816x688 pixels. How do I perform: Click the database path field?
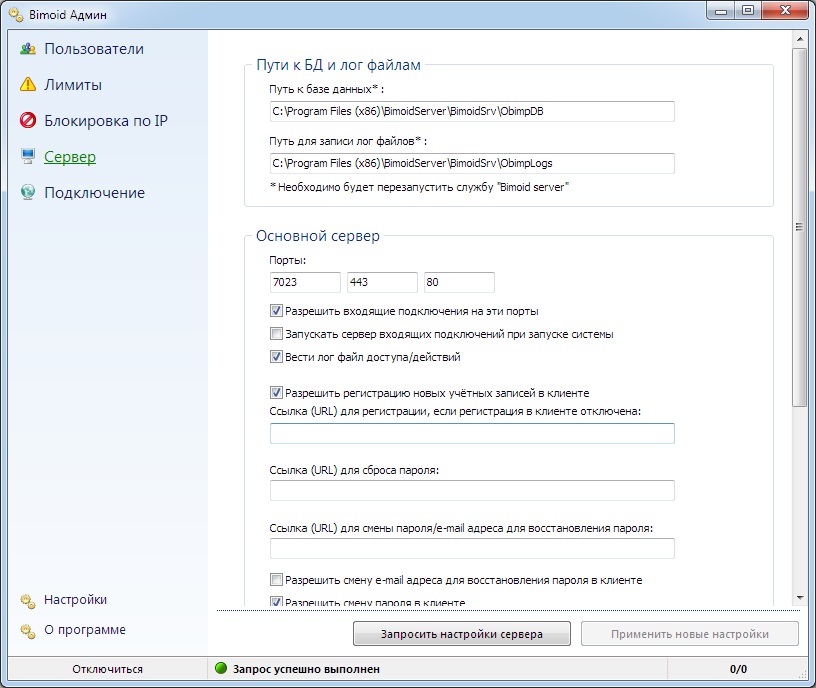pos(472,111)
